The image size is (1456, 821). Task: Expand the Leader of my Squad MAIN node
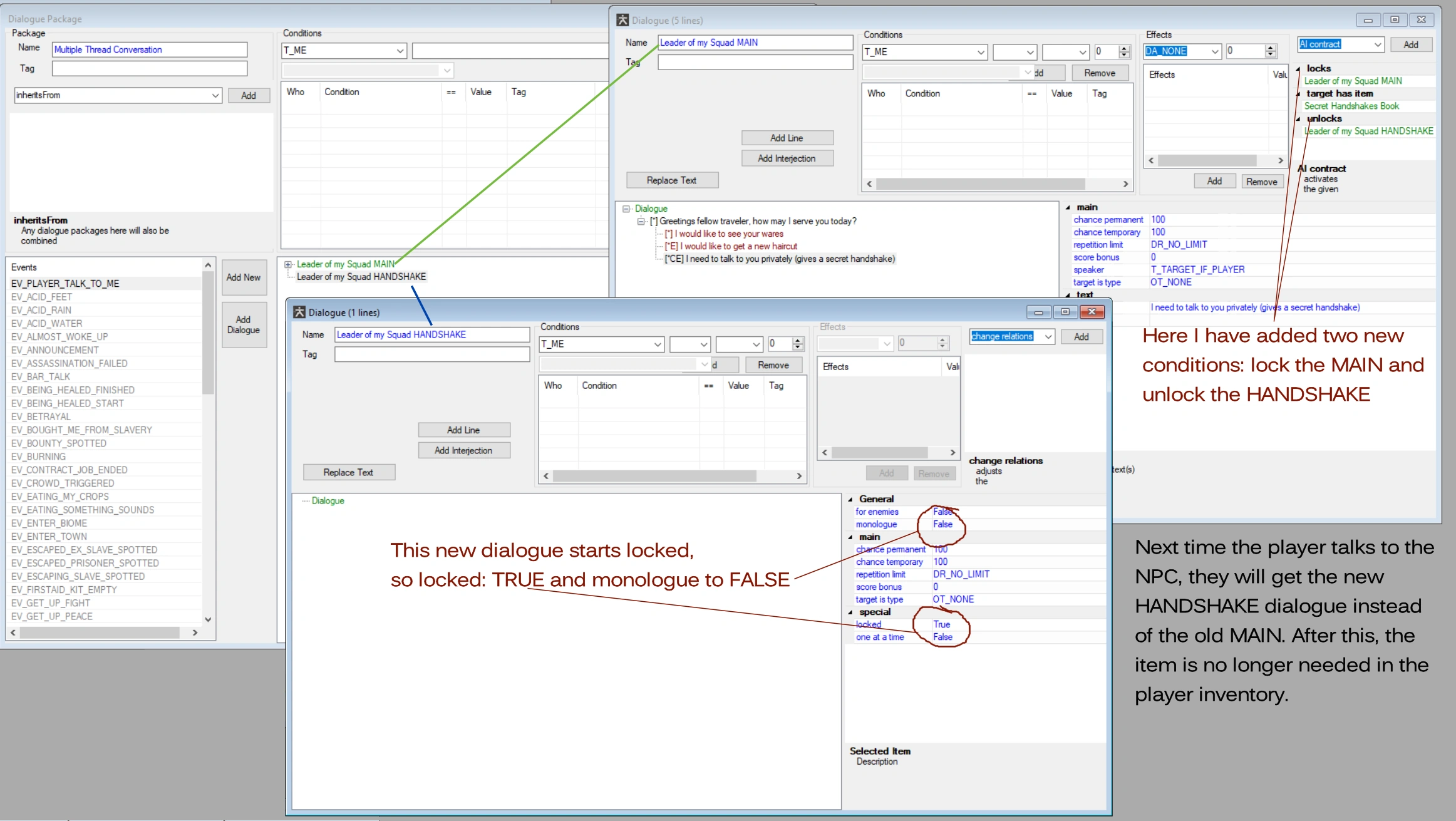288,264
